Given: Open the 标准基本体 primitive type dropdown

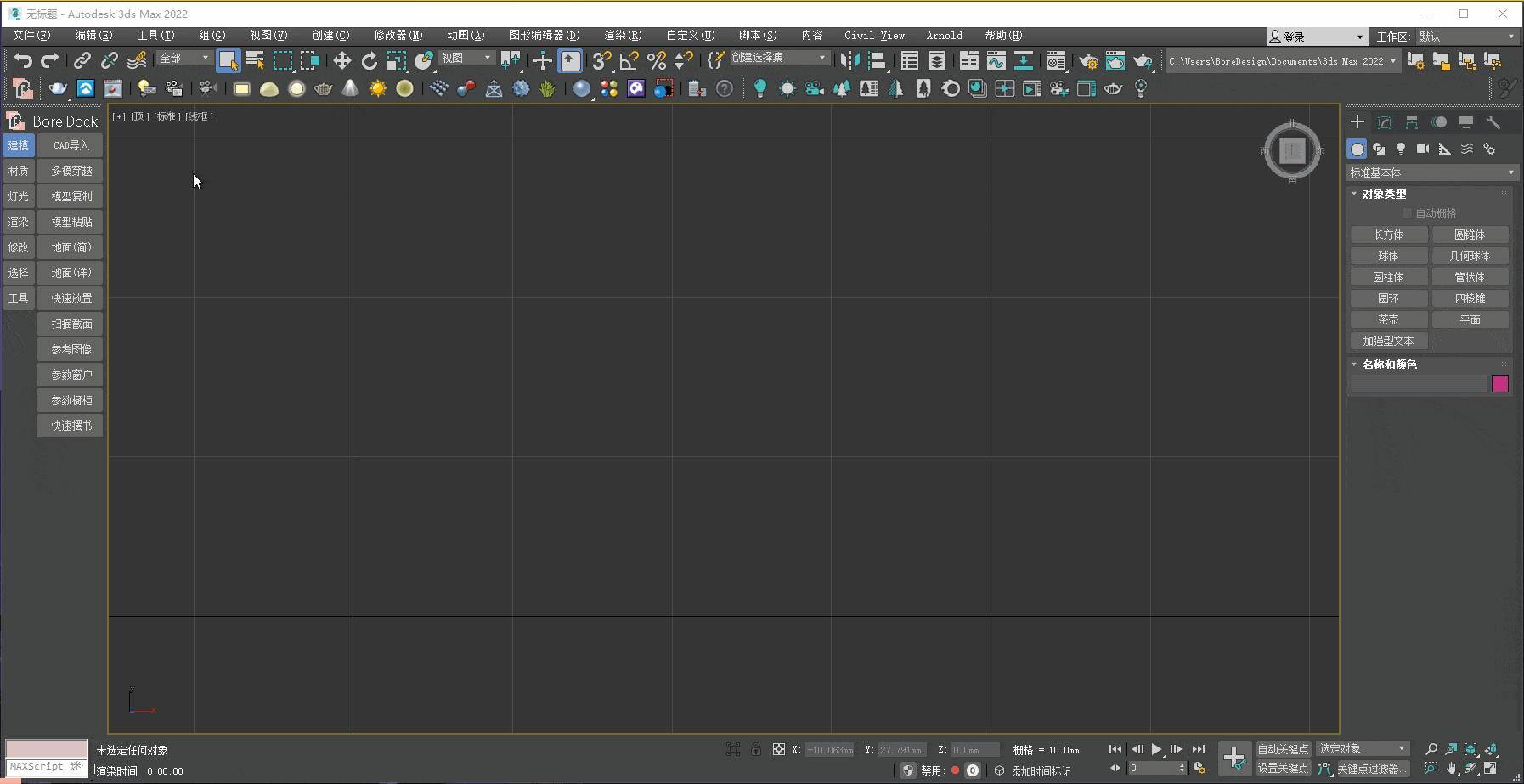Looking at the screenshot, I should [1431, 172].
